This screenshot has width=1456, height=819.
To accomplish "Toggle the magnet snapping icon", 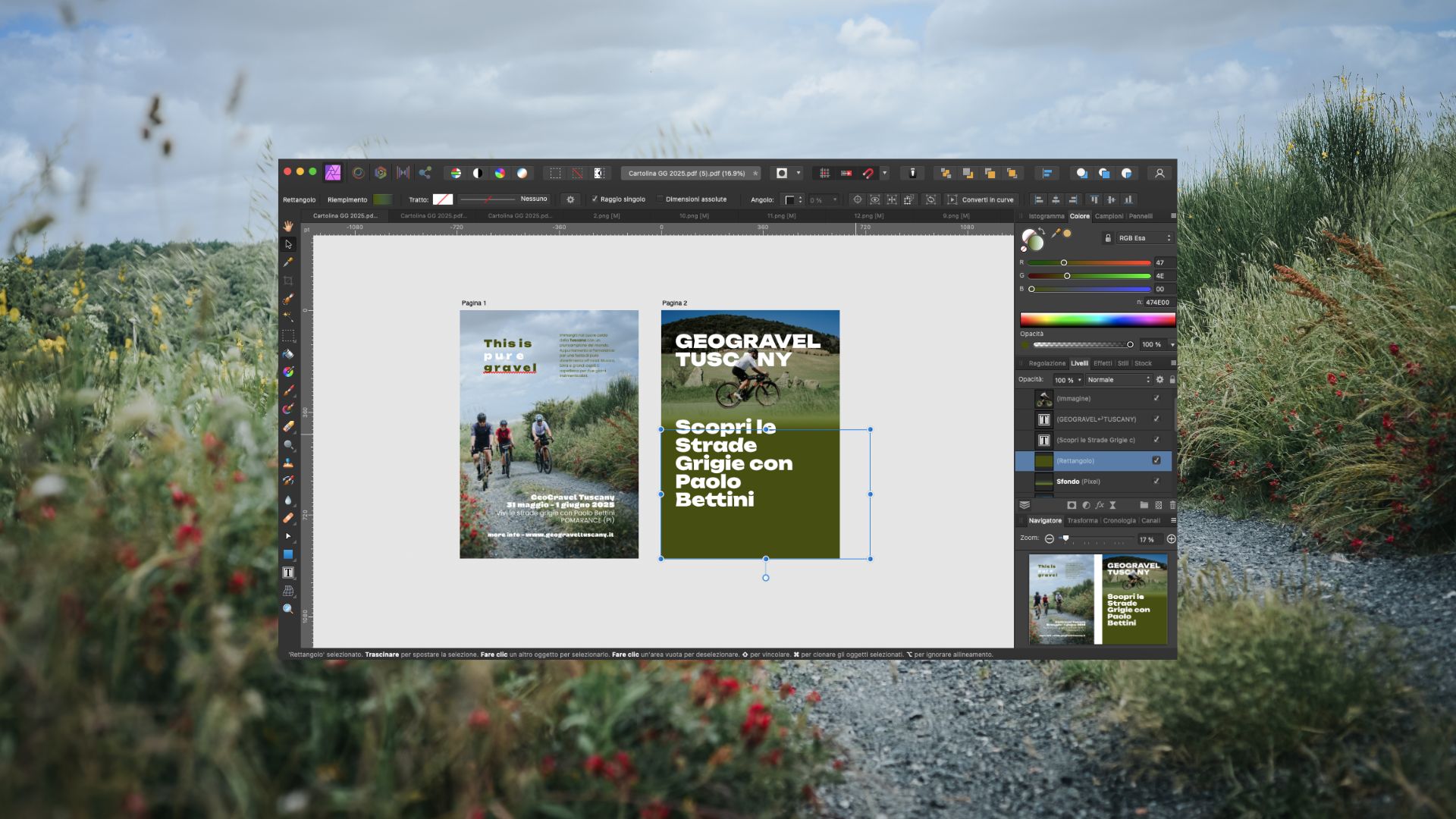I will (x=868, y=173).
